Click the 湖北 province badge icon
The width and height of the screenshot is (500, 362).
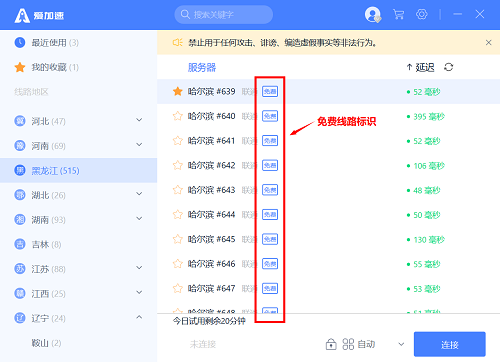tap(20, 195)
